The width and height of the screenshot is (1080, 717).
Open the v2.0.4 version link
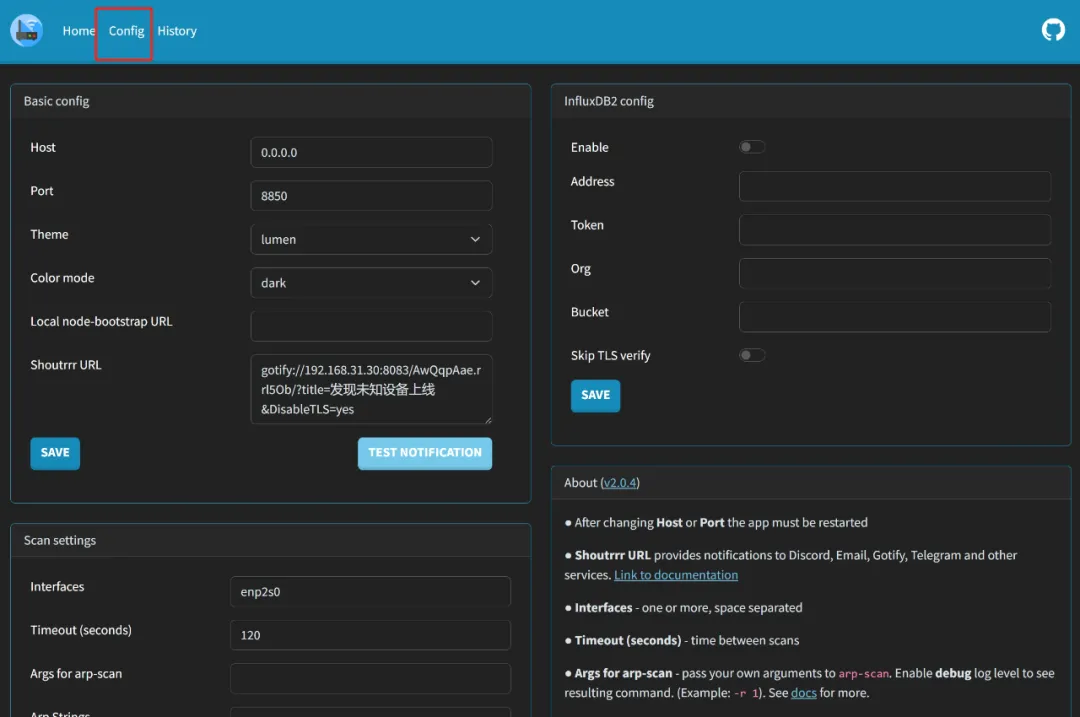tap(620, 483)
